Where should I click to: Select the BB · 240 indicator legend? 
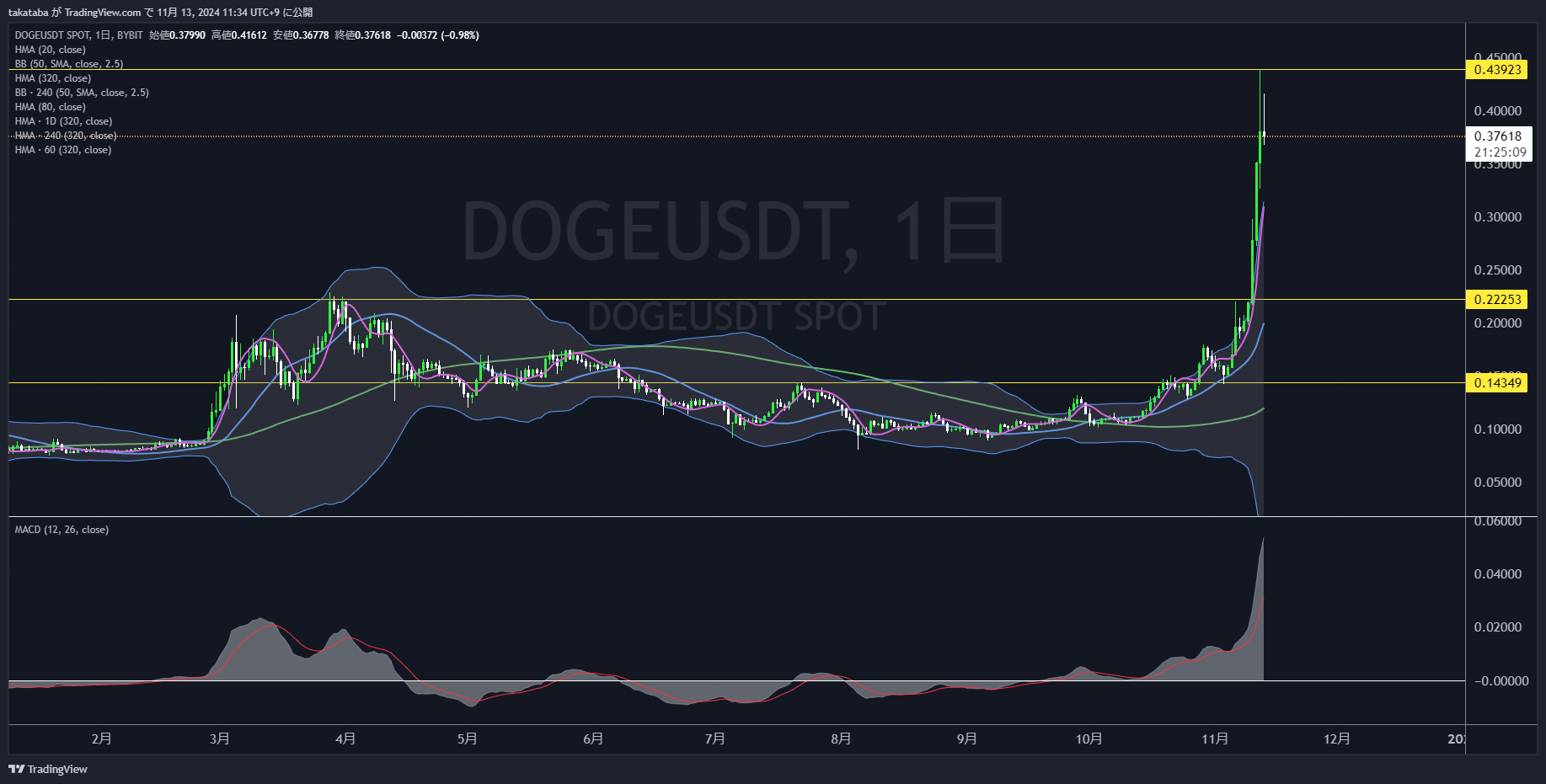[x=82, y=93]
